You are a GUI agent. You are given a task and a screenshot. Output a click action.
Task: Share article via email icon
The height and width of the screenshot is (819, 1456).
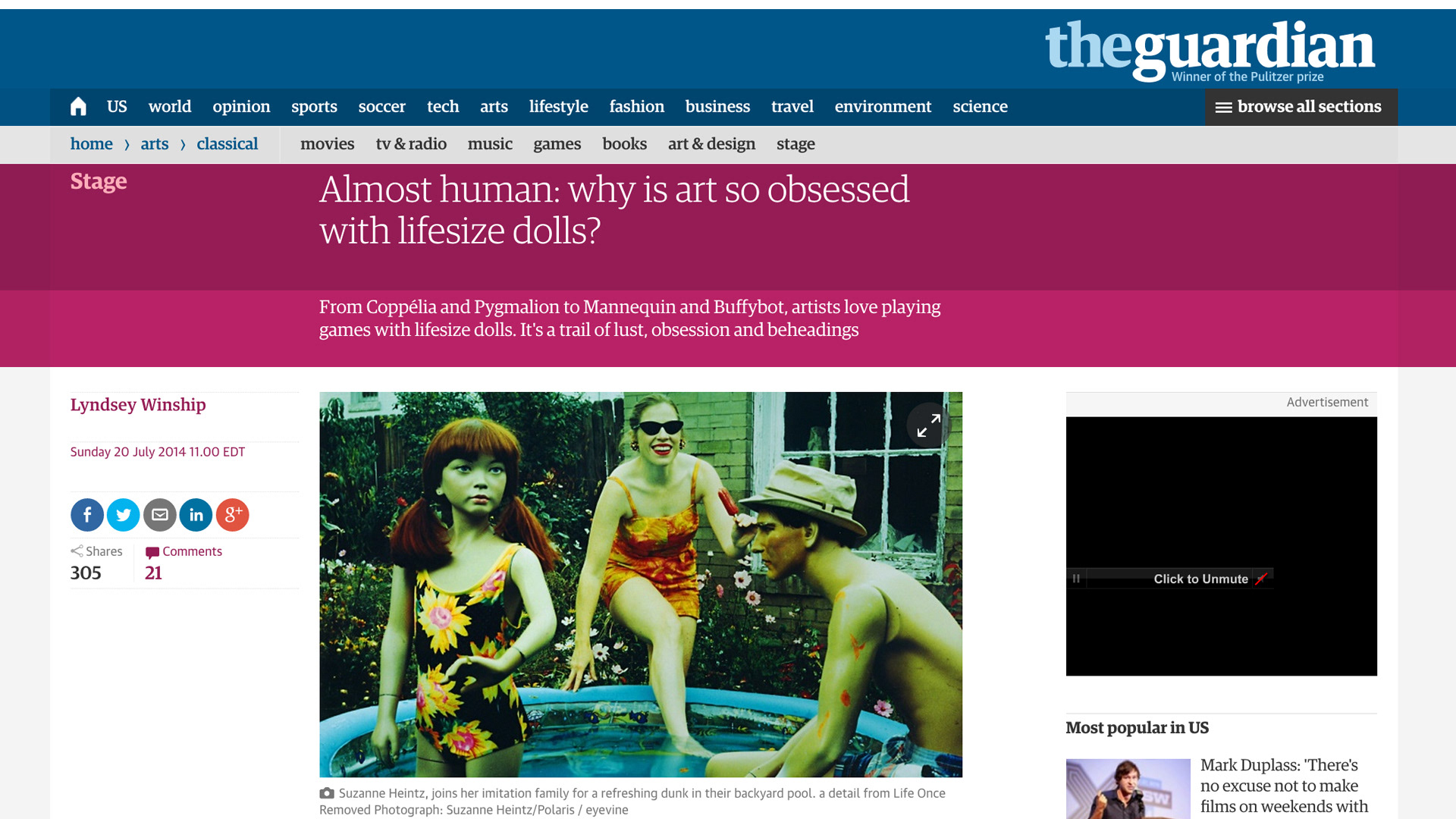click(160, 515)
